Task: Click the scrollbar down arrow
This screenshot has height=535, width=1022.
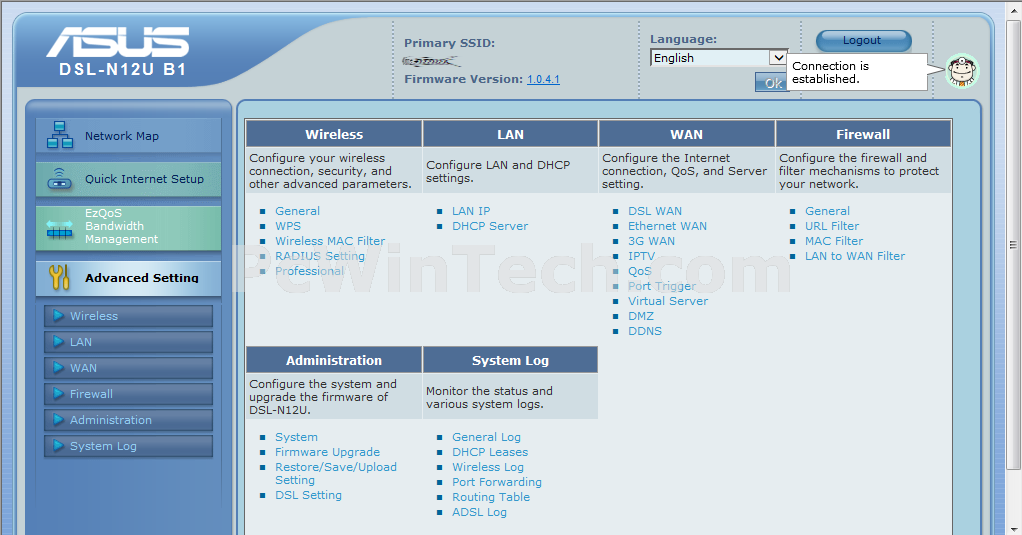Action: tap(1013, 528)
